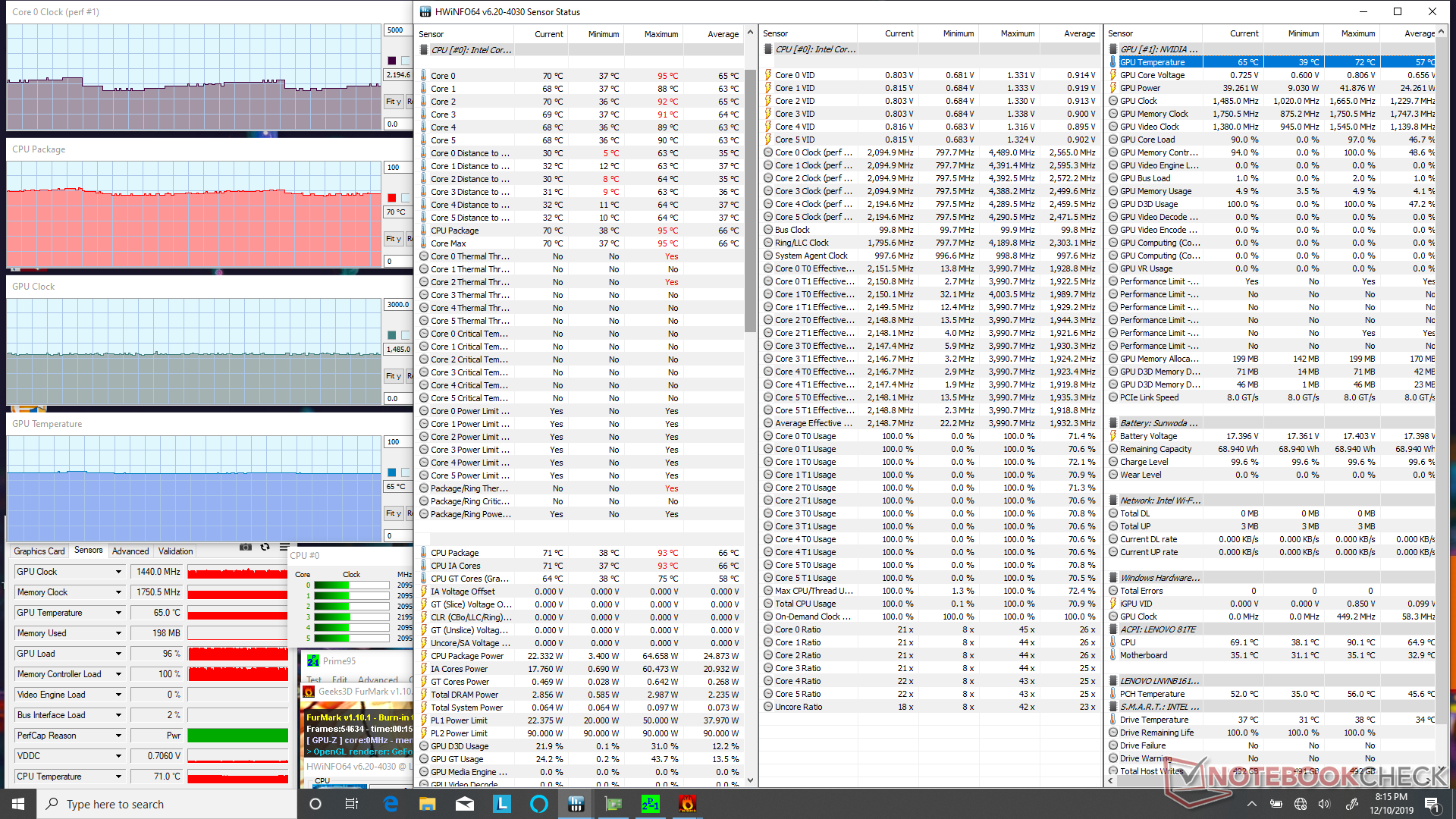Open Mail app from taskbar

(x=465, y=804)
